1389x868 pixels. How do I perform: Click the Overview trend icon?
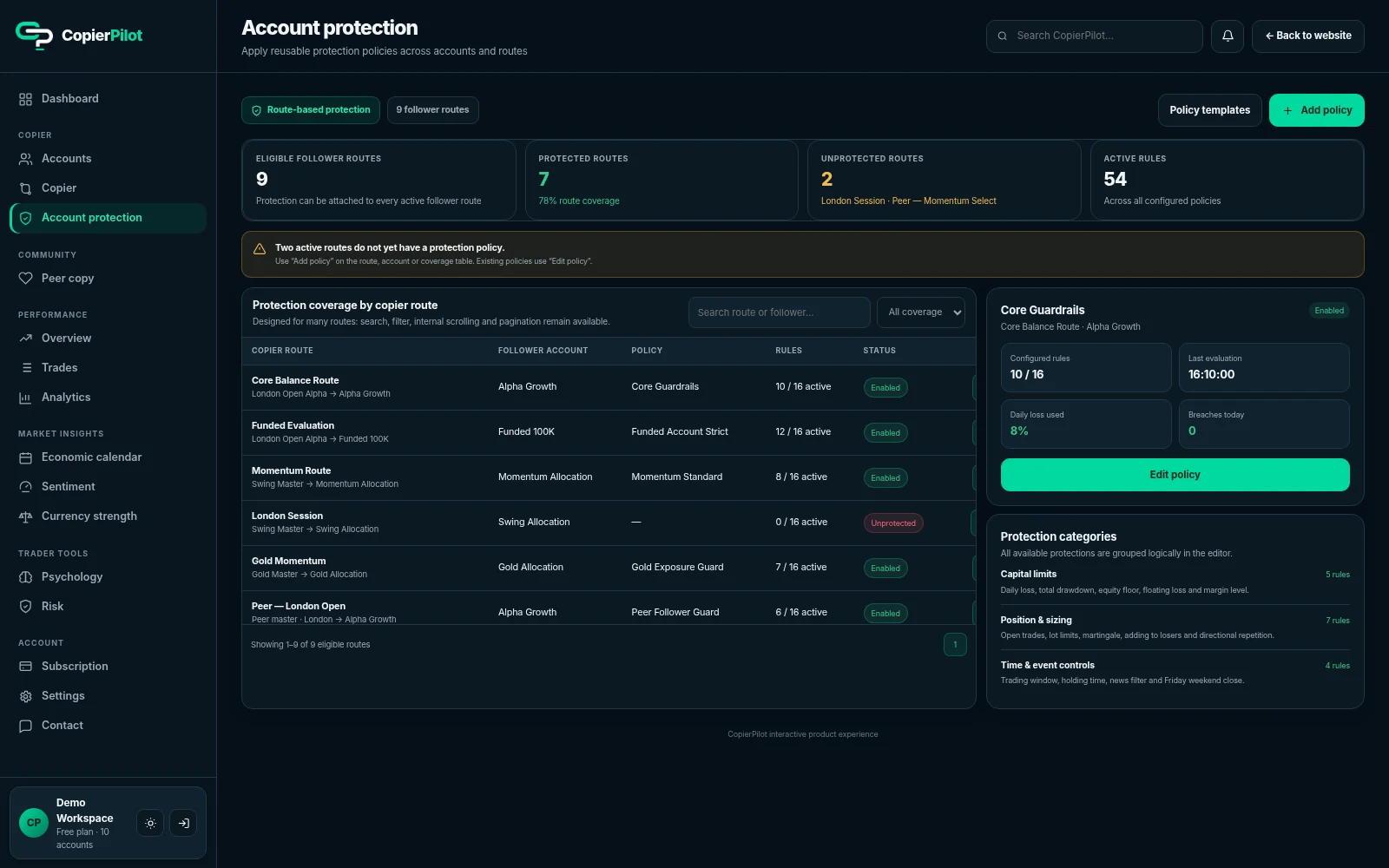pyautogui.click(x=25, y=339)
